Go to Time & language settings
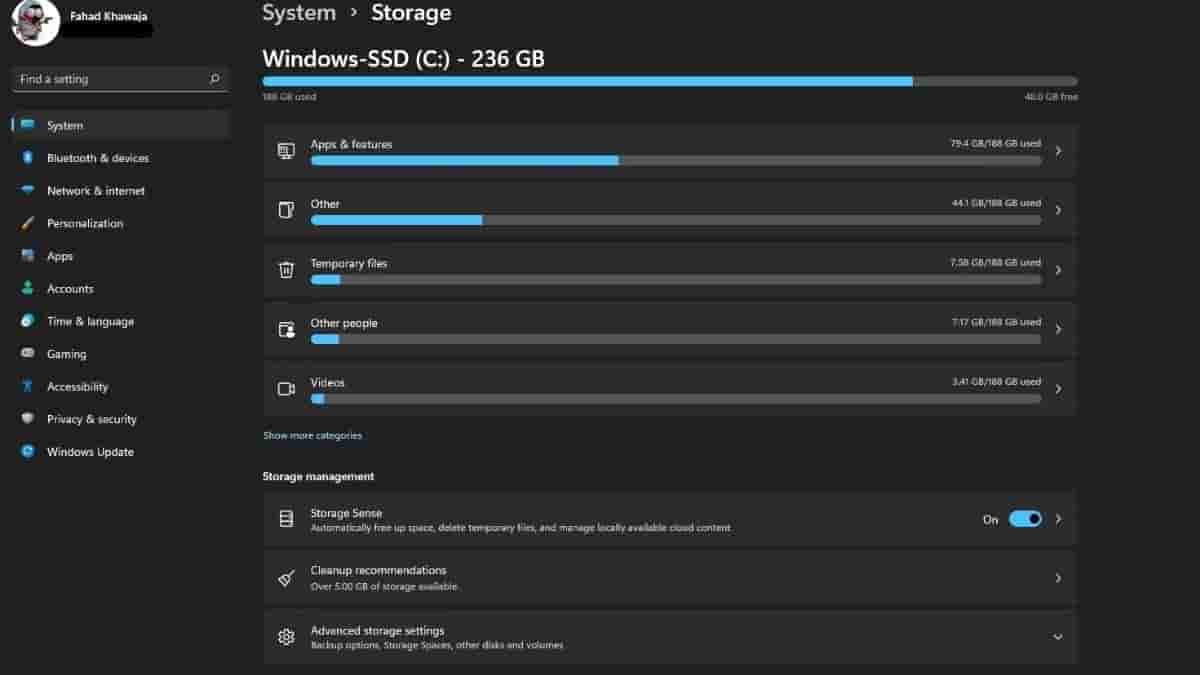Screen dimensions: 1200x675 pos(90,322)
